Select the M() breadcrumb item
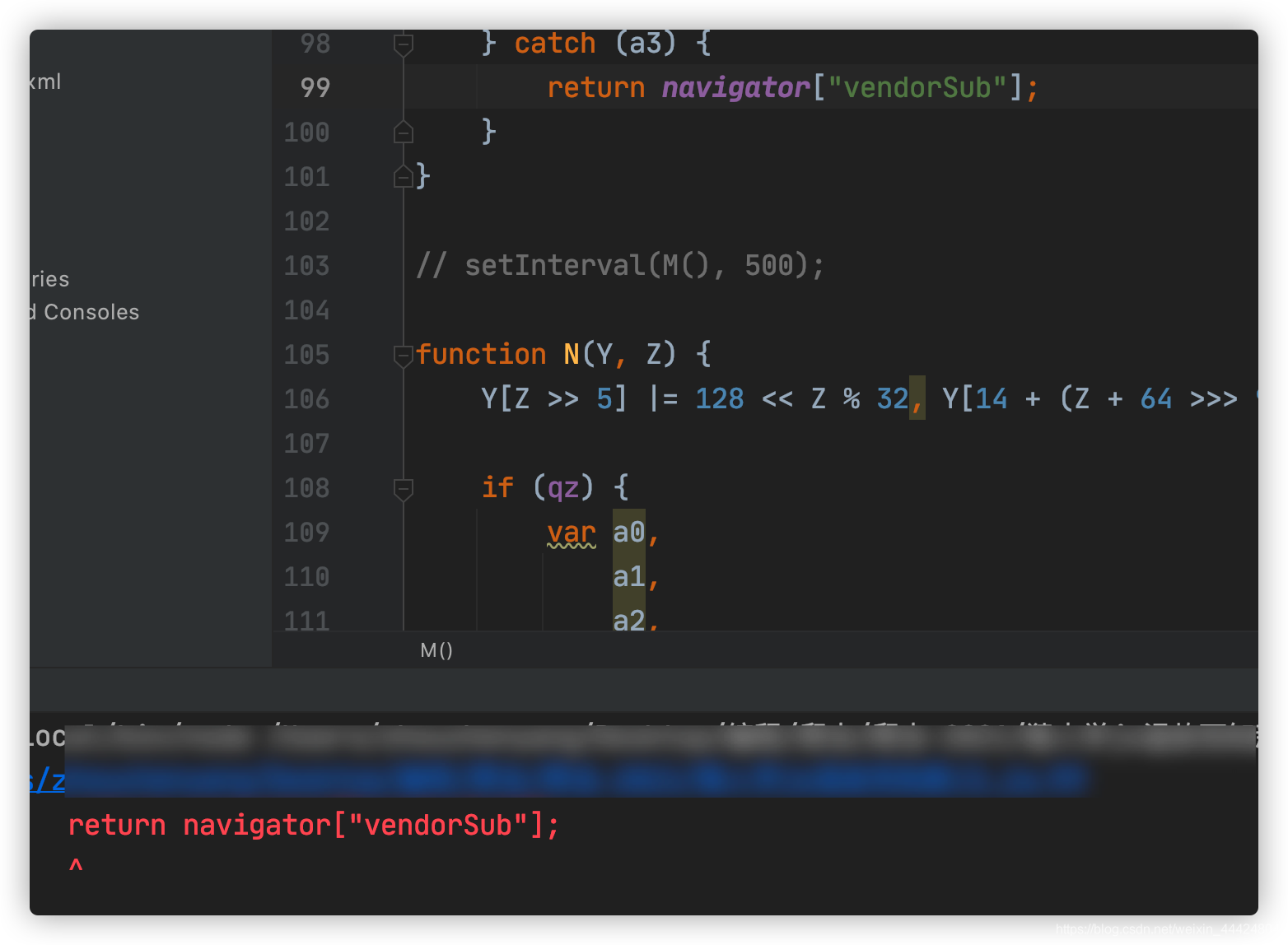This screenshot has height=945, width=1288. pyautogui.click(x=436, y=650)
